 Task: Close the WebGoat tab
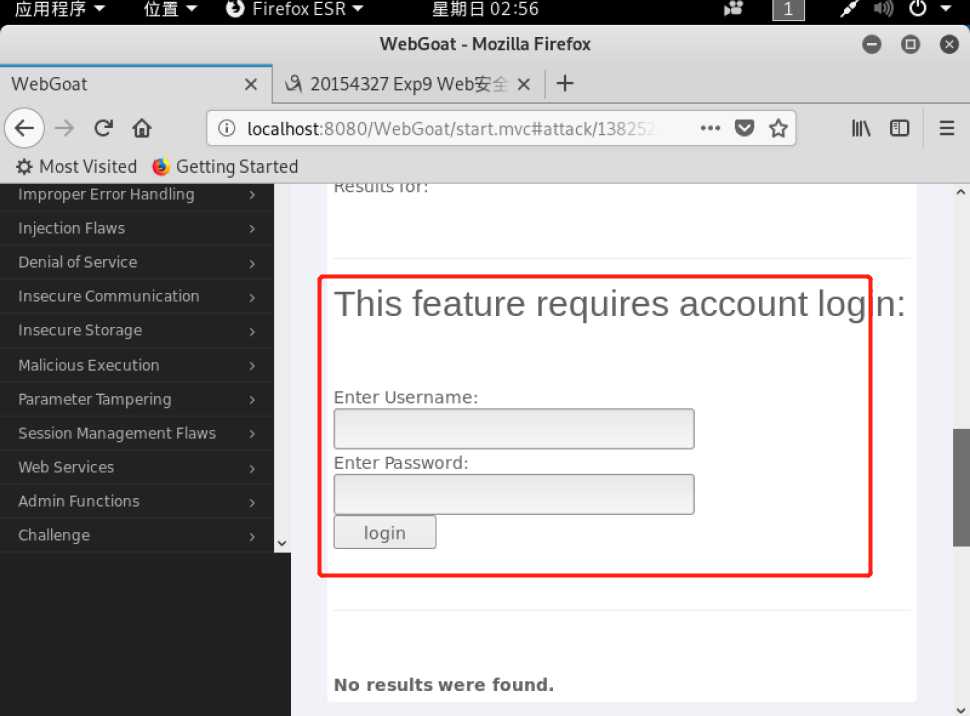click(x=251, y=84)
